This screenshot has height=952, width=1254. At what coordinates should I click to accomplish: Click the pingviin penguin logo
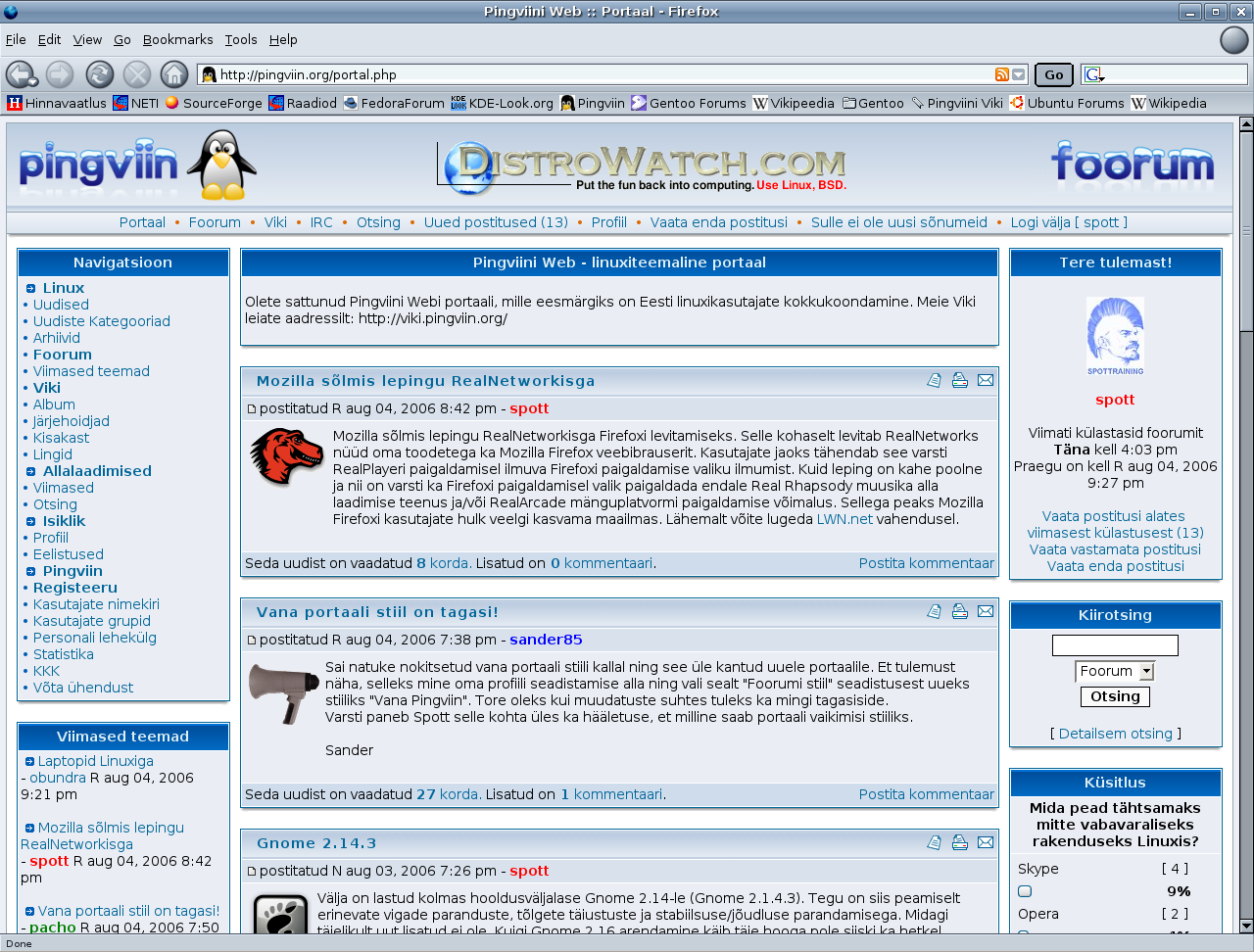coord(137,165)
